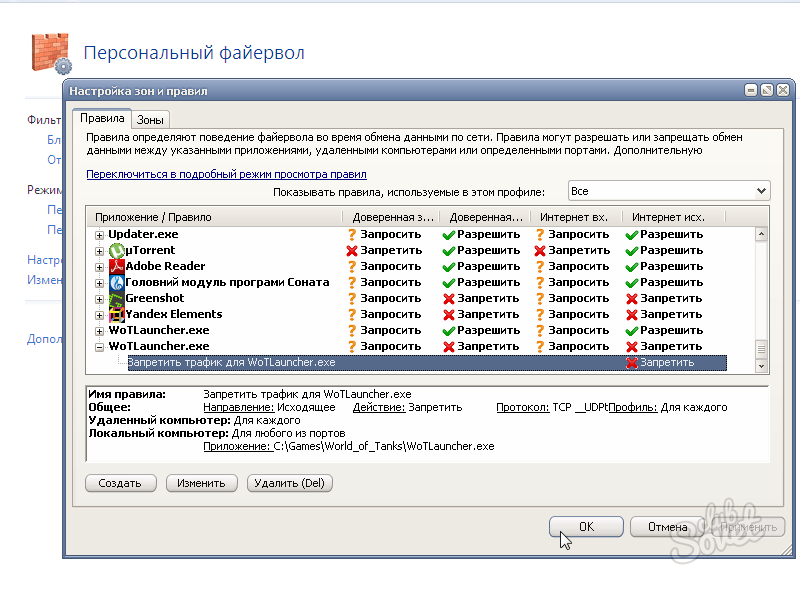Select the Правила tab
This screenshot has width=800, height=600.
pyautogui.click(x=104, y=118)
